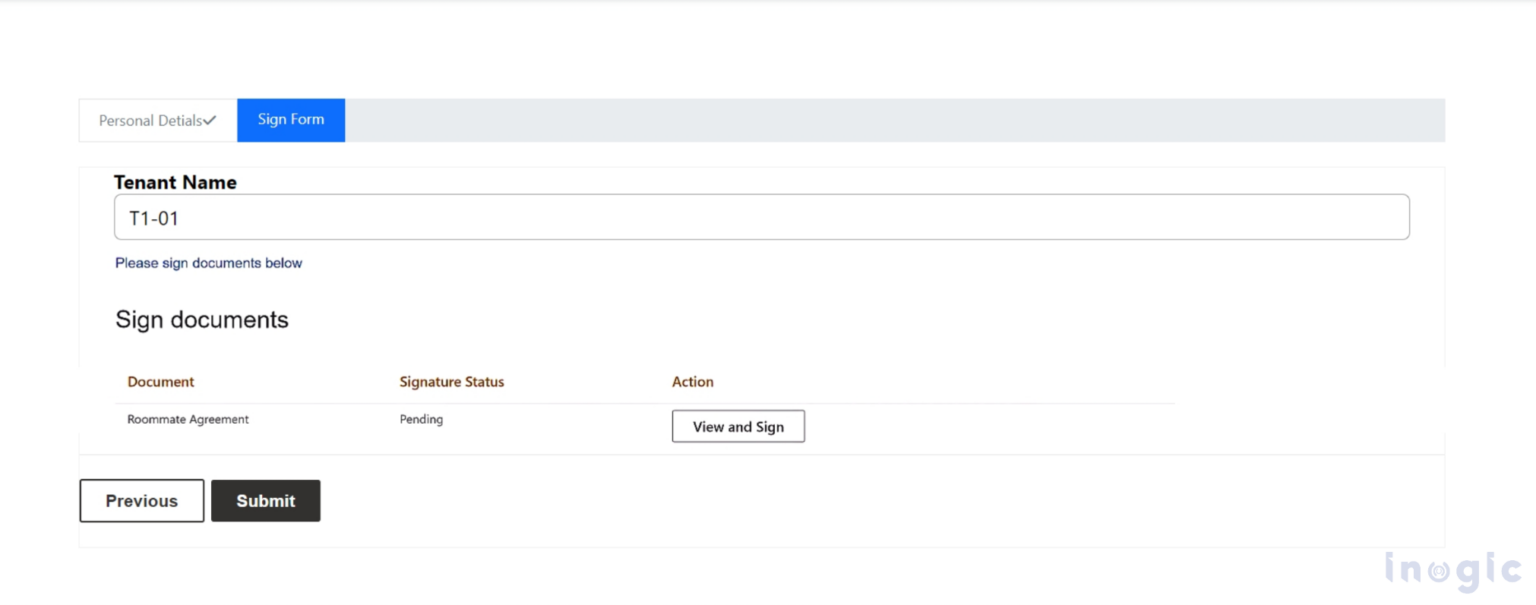Click the Document column header

[x=160, y=381]
